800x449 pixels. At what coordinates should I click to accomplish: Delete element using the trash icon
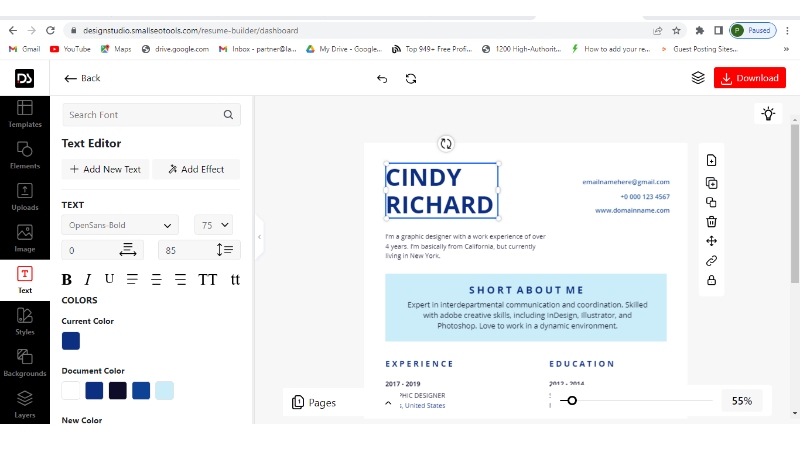(711, 222)
